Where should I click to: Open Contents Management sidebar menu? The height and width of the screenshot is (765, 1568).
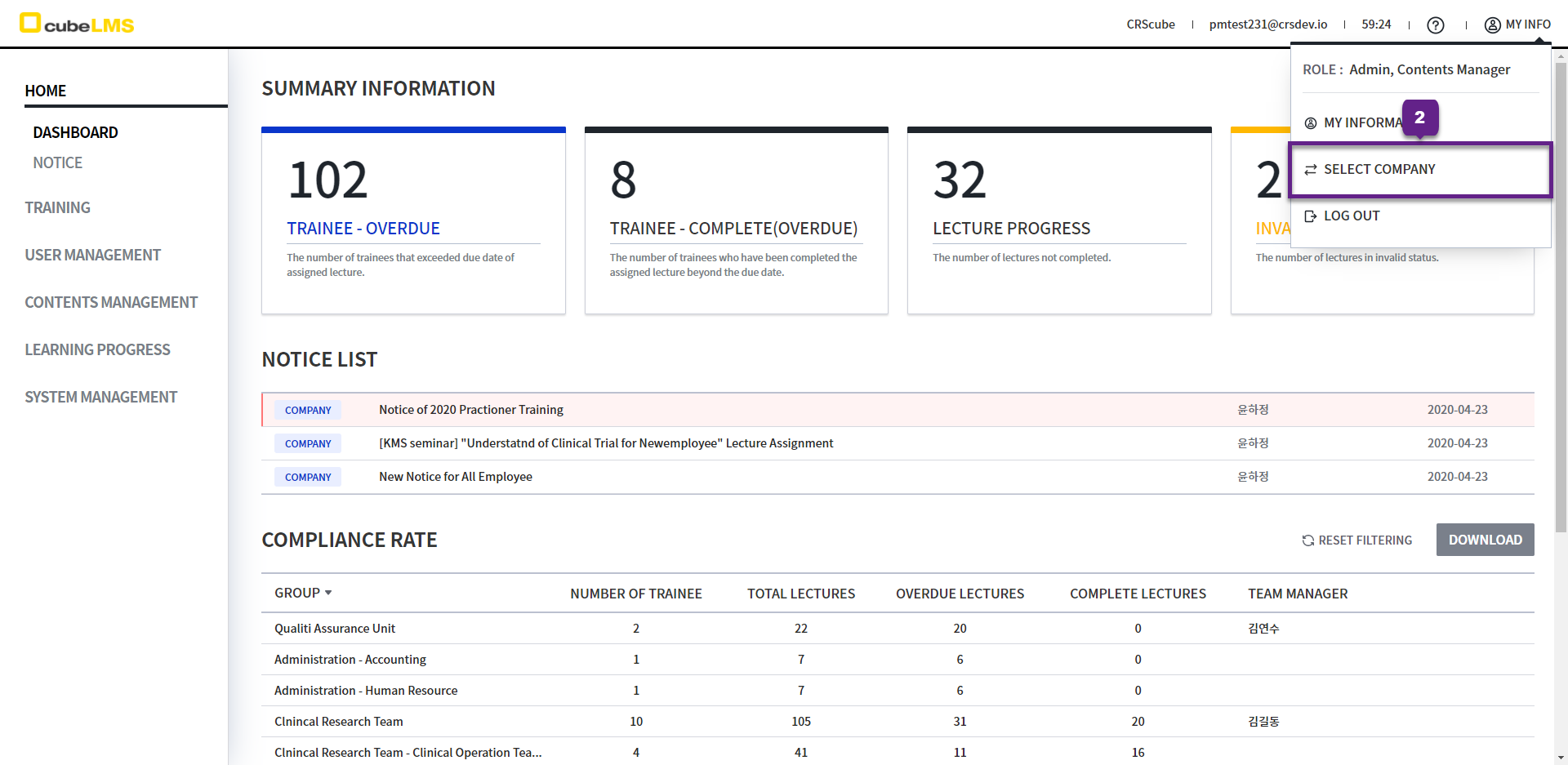(111, 303)
